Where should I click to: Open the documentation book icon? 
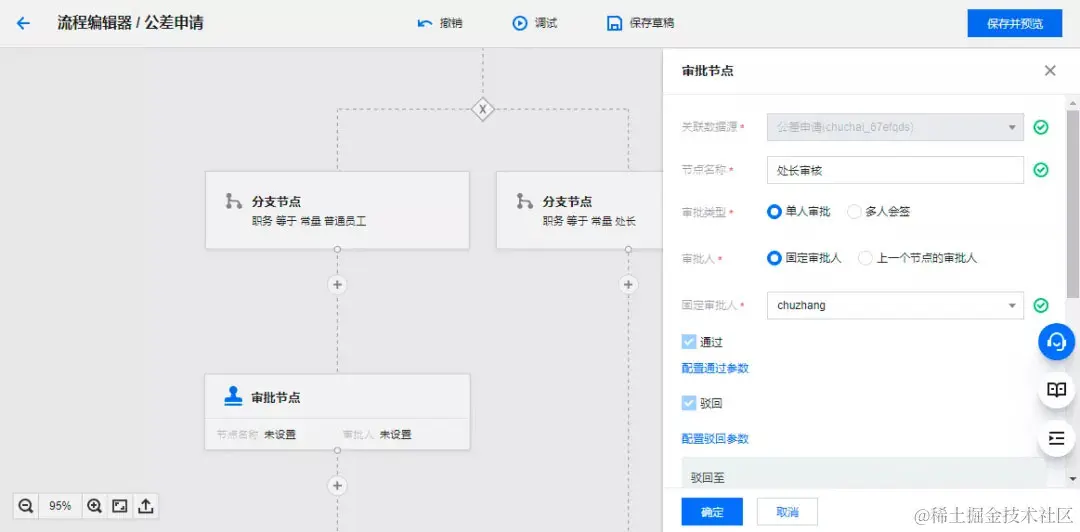pos(1057,389)
